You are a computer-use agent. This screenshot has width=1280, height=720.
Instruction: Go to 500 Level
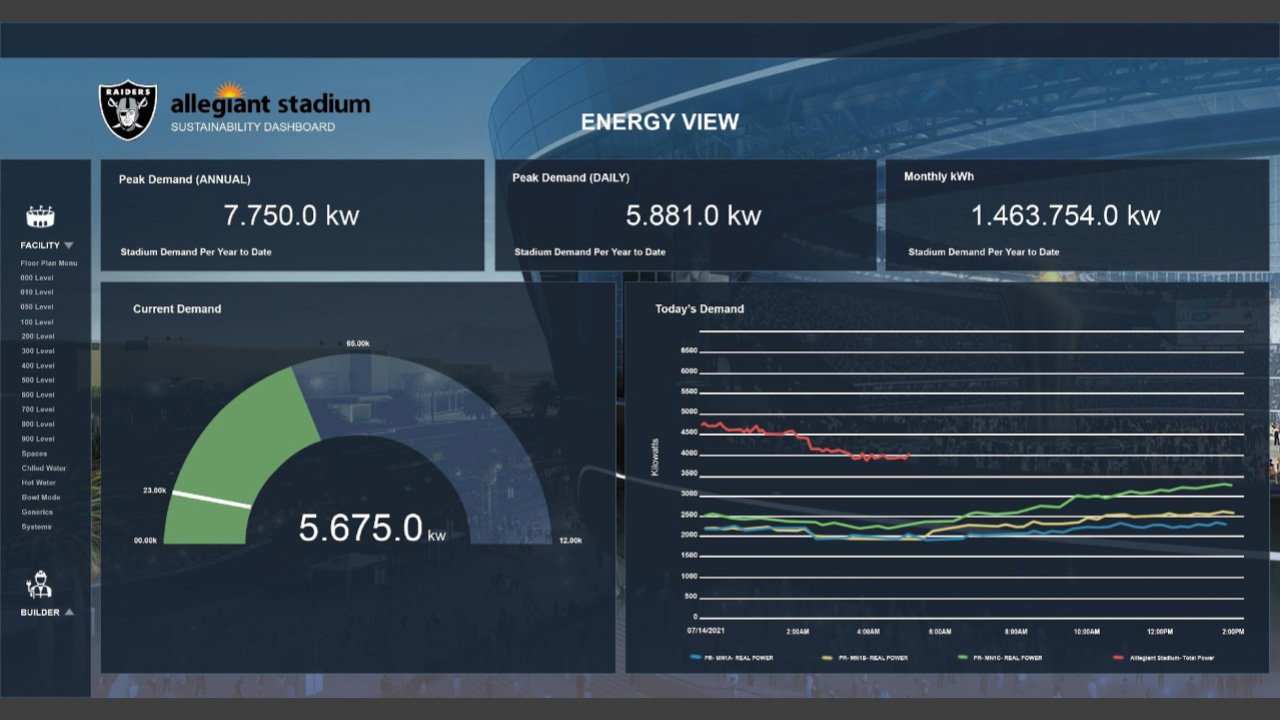37,380
